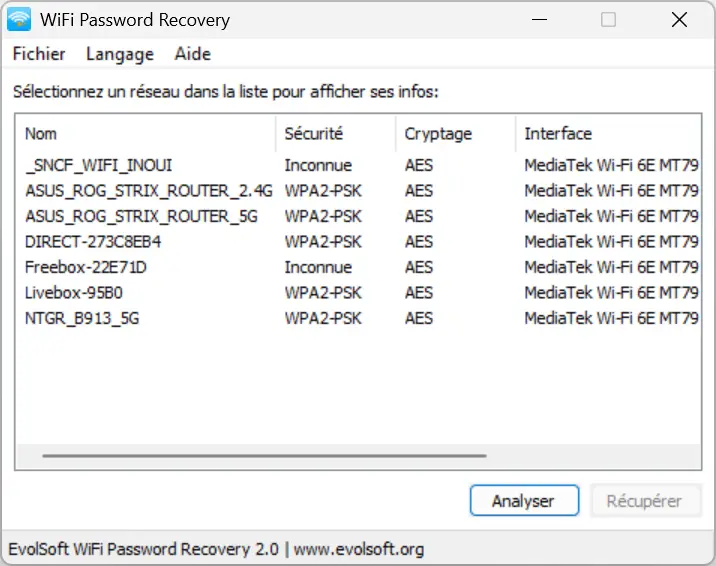
Task: Select ASUS_ROG_STRIX_ROUTER_2.4G network
Action: tap(358, 191)
